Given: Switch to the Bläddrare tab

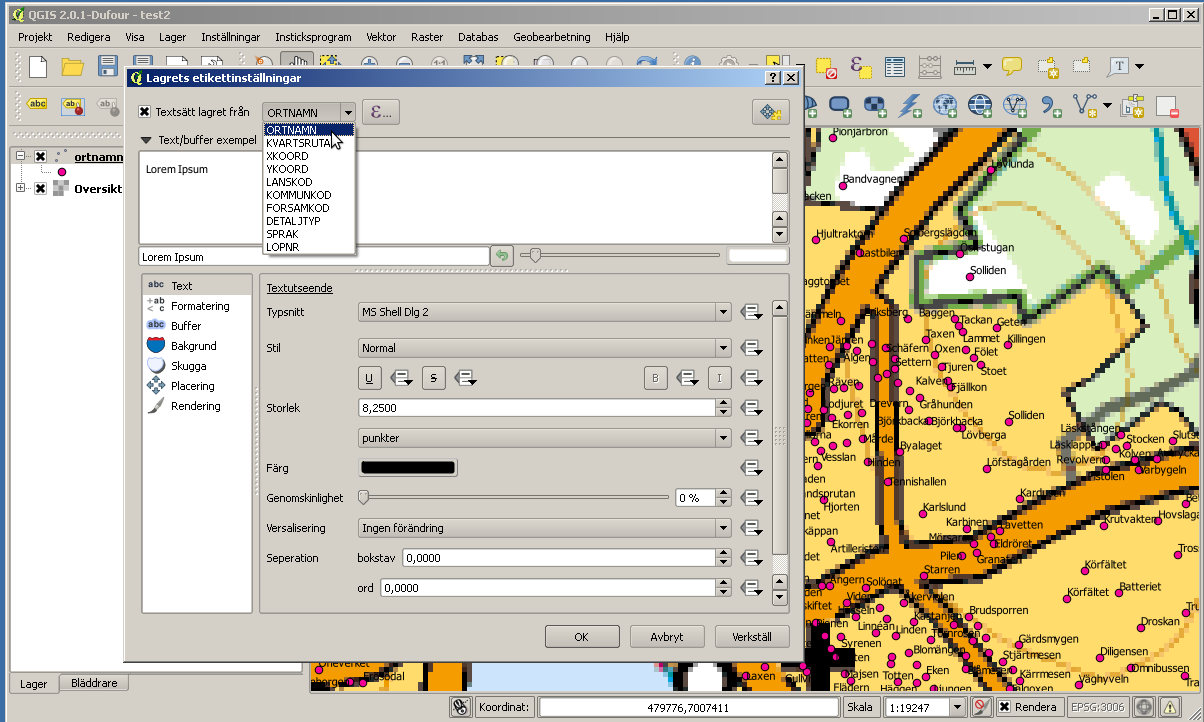Looking at the screenshot, I should coord(95,684).
